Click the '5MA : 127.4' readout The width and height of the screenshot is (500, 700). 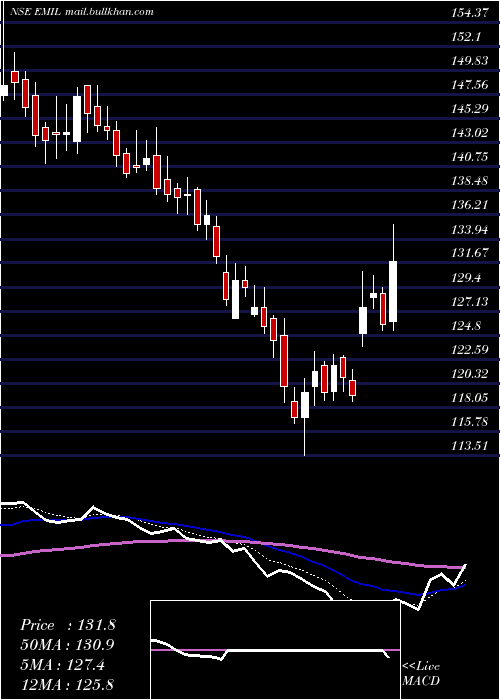click(x=62, y=665)
